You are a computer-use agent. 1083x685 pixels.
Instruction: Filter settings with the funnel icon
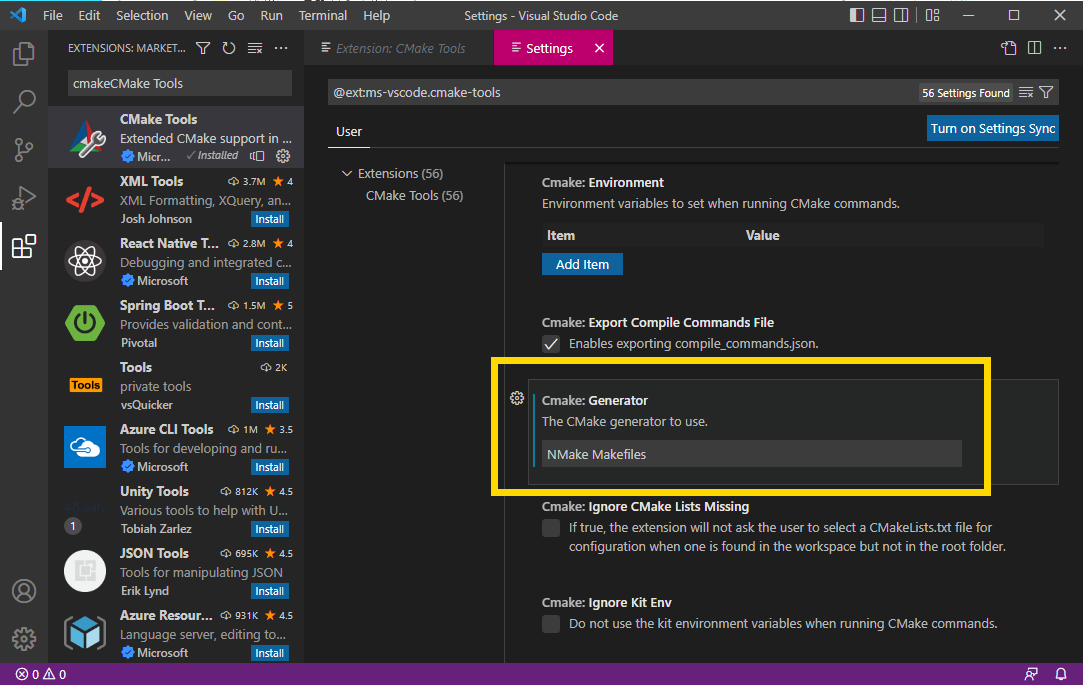(1046, 93)
